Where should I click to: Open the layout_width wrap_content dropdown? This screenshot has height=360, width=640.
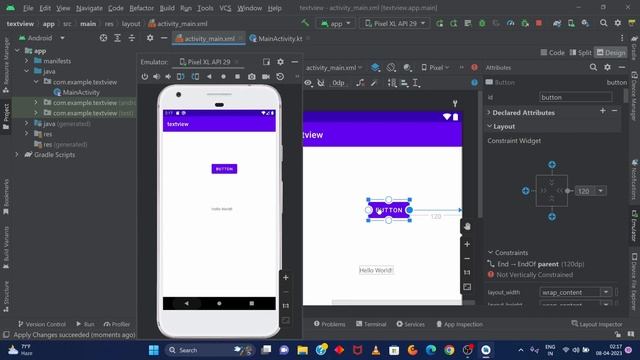coord(606,292)
